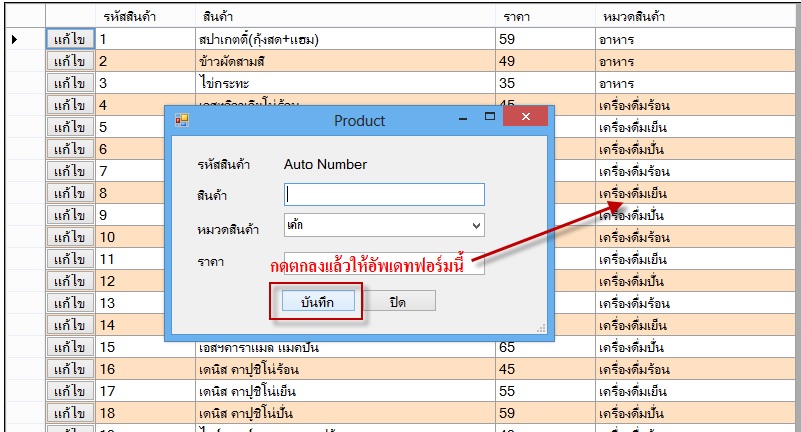The height and width of the screenshot is (432, 801).
Task: Maximize the Product dialog window
Action: point(489,116)
